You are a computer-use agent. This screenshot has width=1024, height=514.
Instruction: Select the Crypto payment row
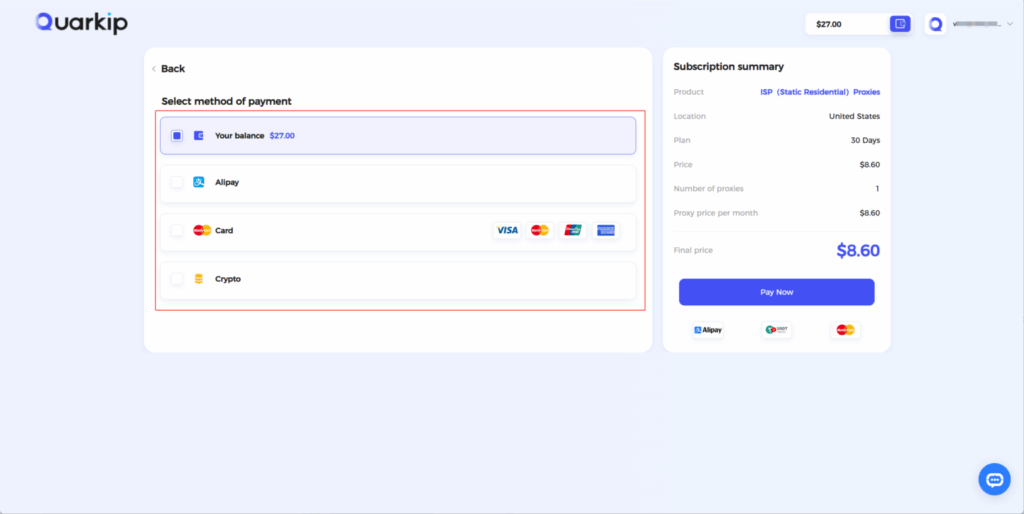[x=398, y=281]
